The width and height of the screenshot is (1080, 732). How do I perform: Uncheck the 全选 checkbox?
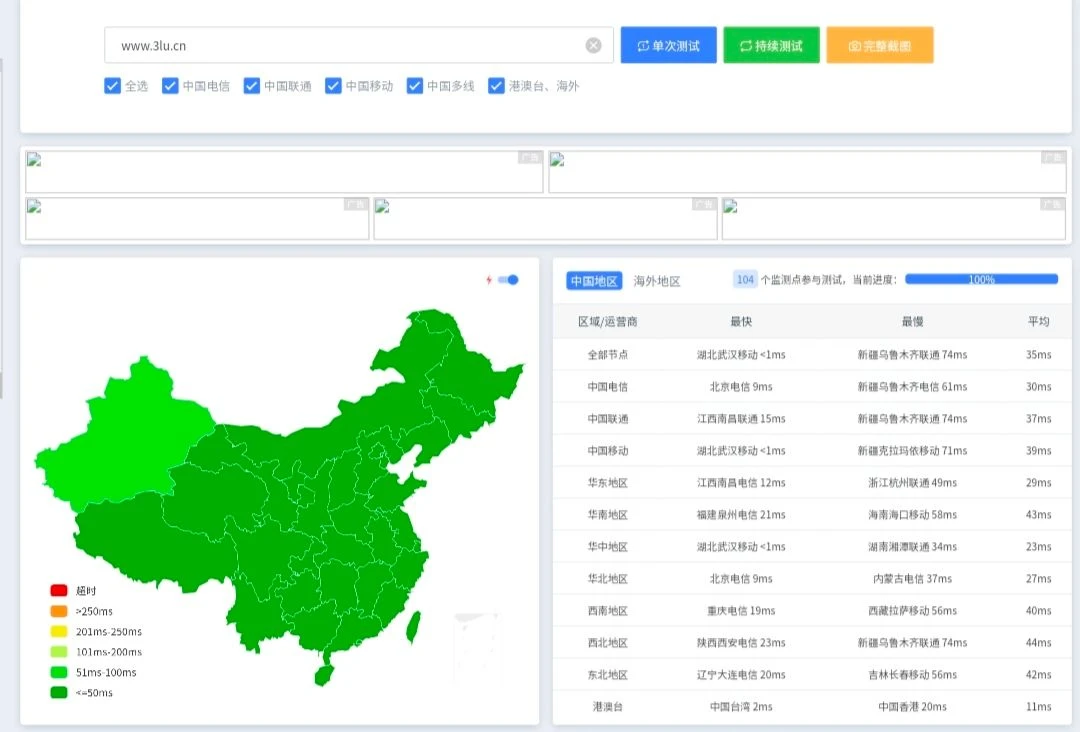pos(112,86)
